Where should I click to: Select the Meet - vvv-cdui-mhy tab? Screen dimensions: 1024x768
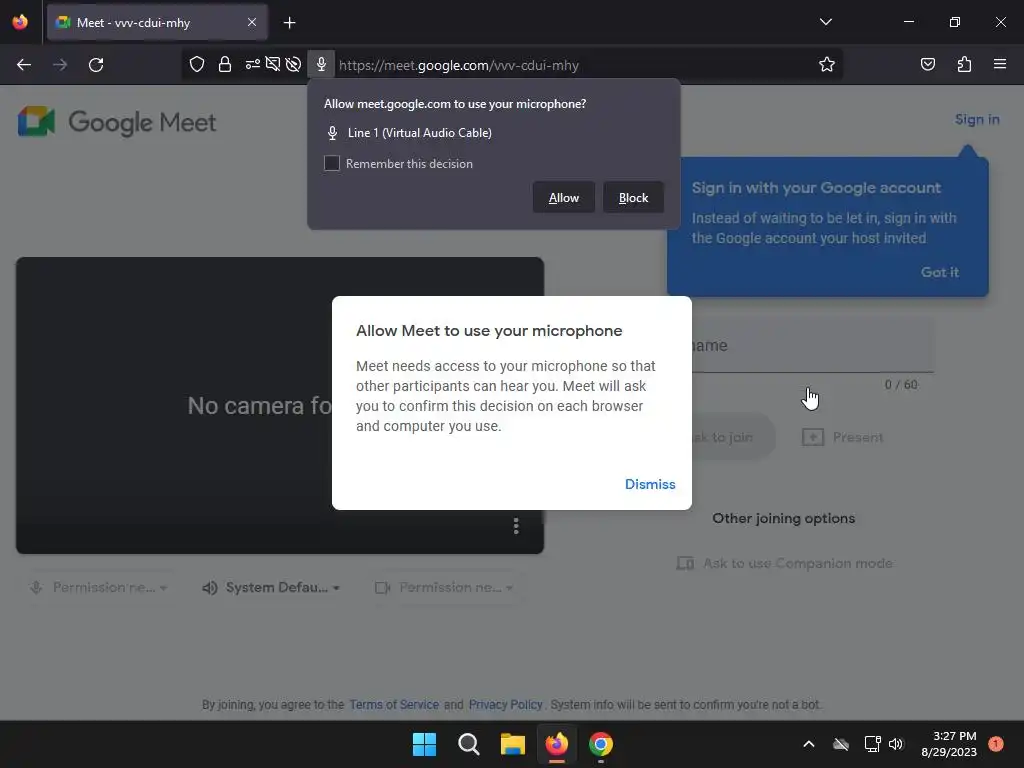coord(157,22)
